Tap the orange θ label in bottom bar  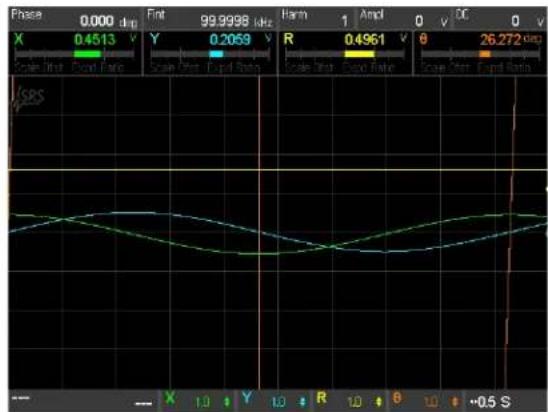click(397, 398)
